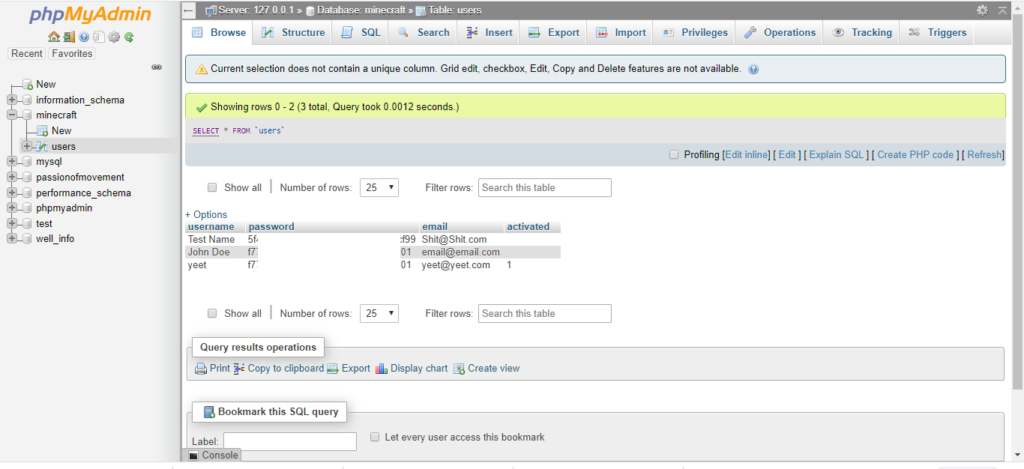Image resolution: width=1024 pixels, height=469 pixels.
Task: Expand the phpmyadmin database node
Action: coord(12,208)
